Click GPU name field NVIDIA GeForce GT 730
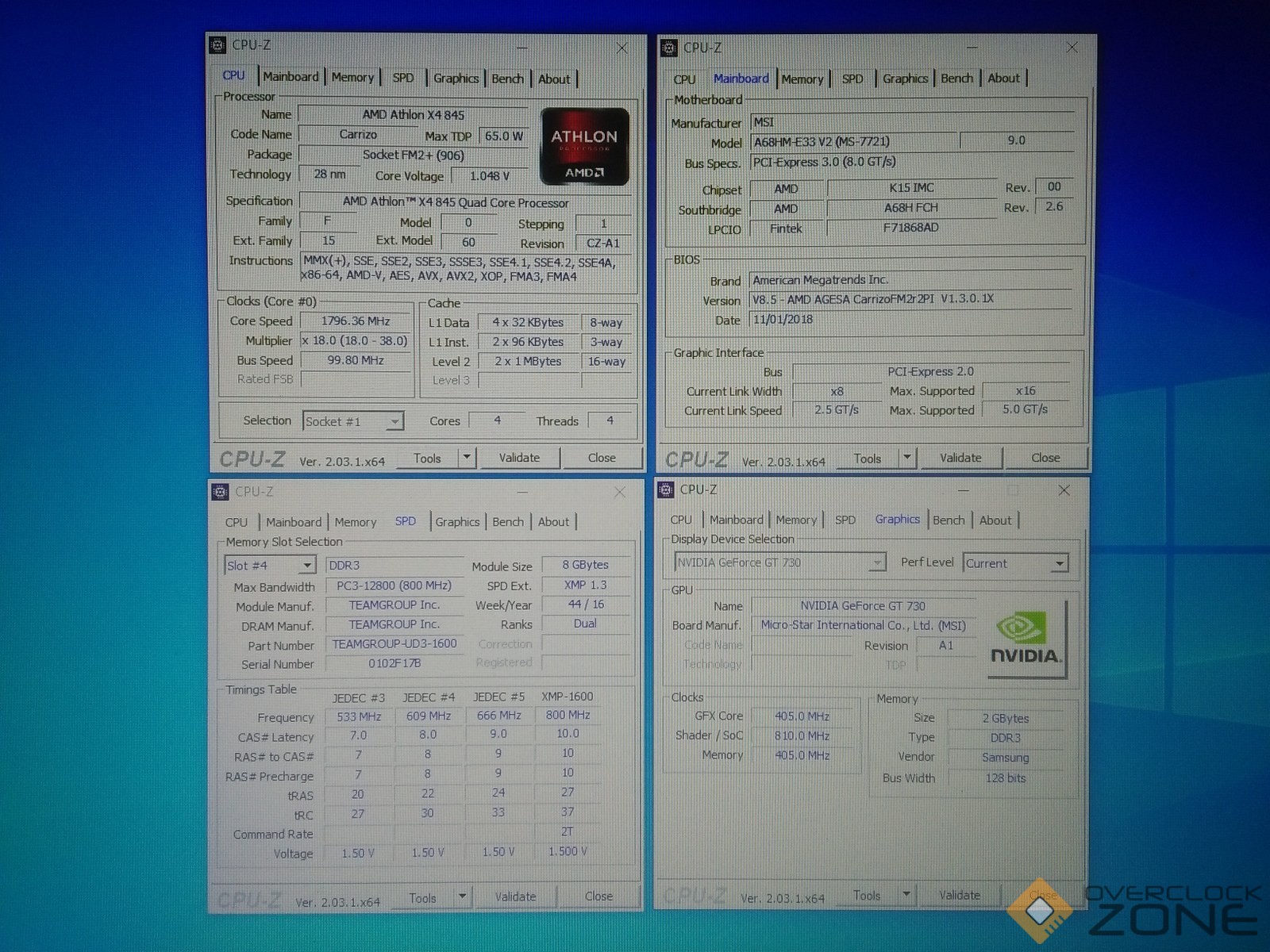The height and width of the screenshot is (952, 1270). (863, 606)
